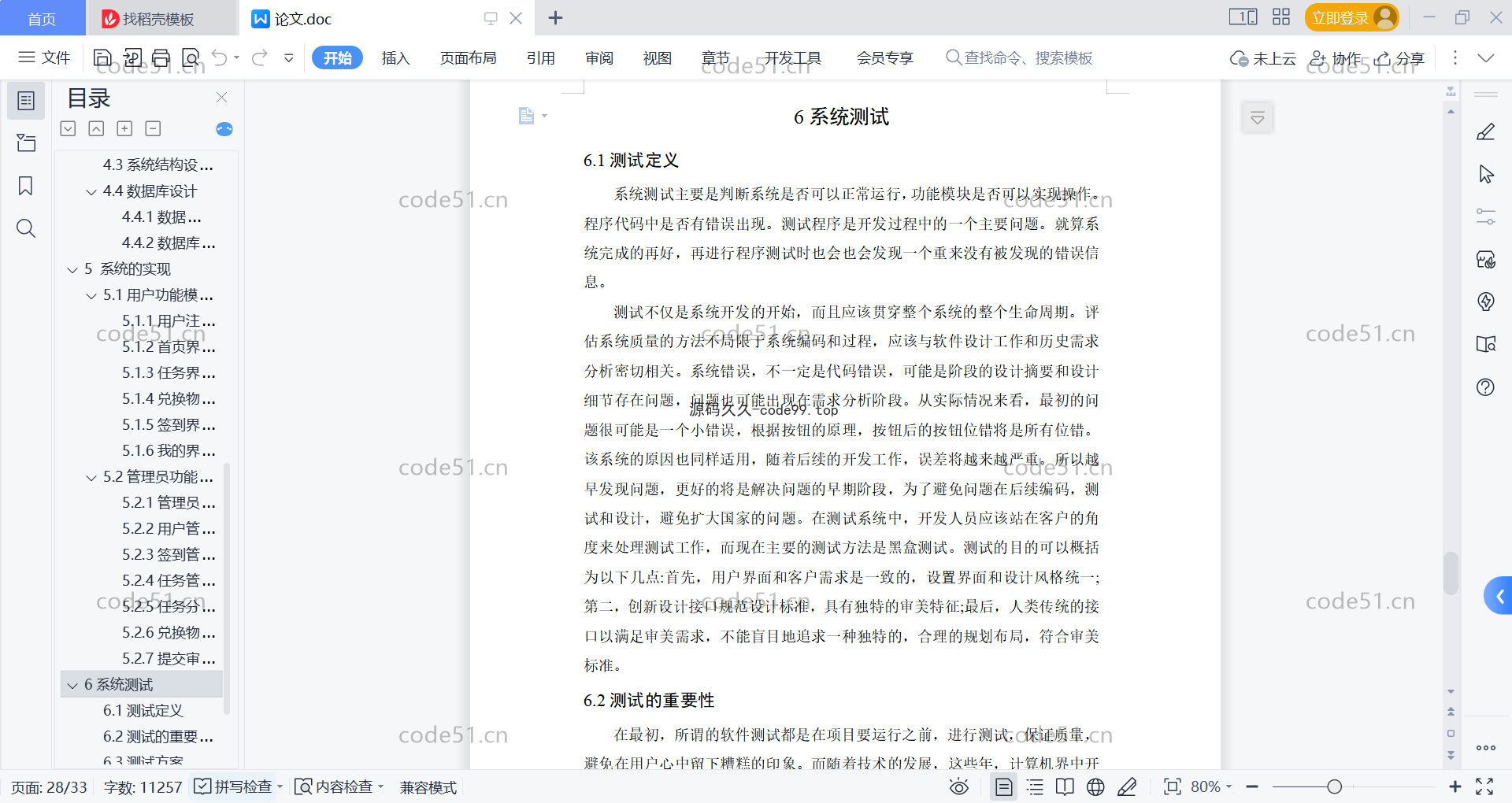
Task: Click the collapse-all minus icon in 目录
Action: (x=153, y=128)
